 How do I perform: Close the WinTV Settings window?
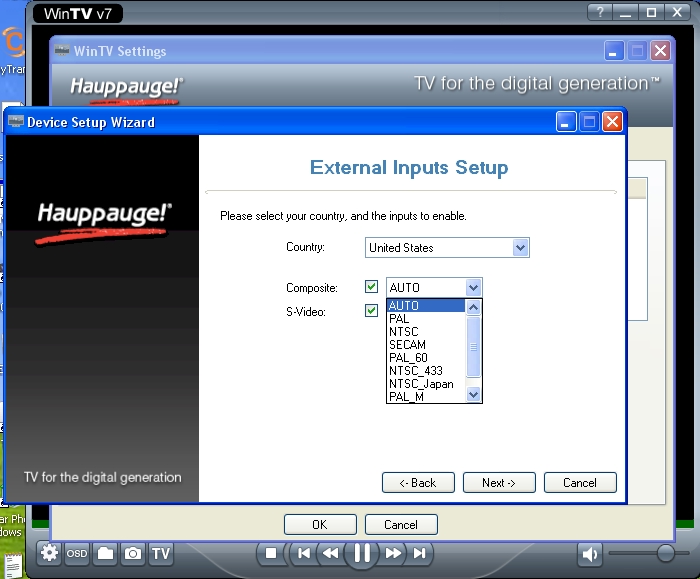[660, 50]
